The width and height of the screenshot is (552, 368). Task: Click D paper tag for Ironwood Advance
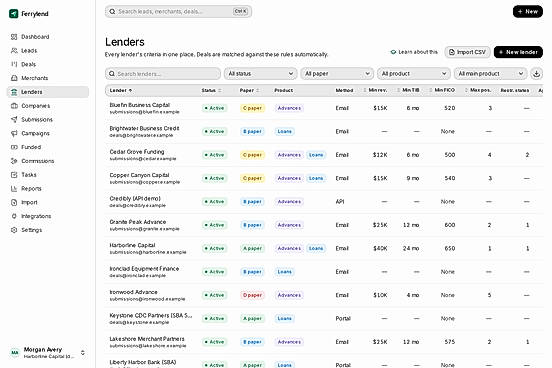252,295
